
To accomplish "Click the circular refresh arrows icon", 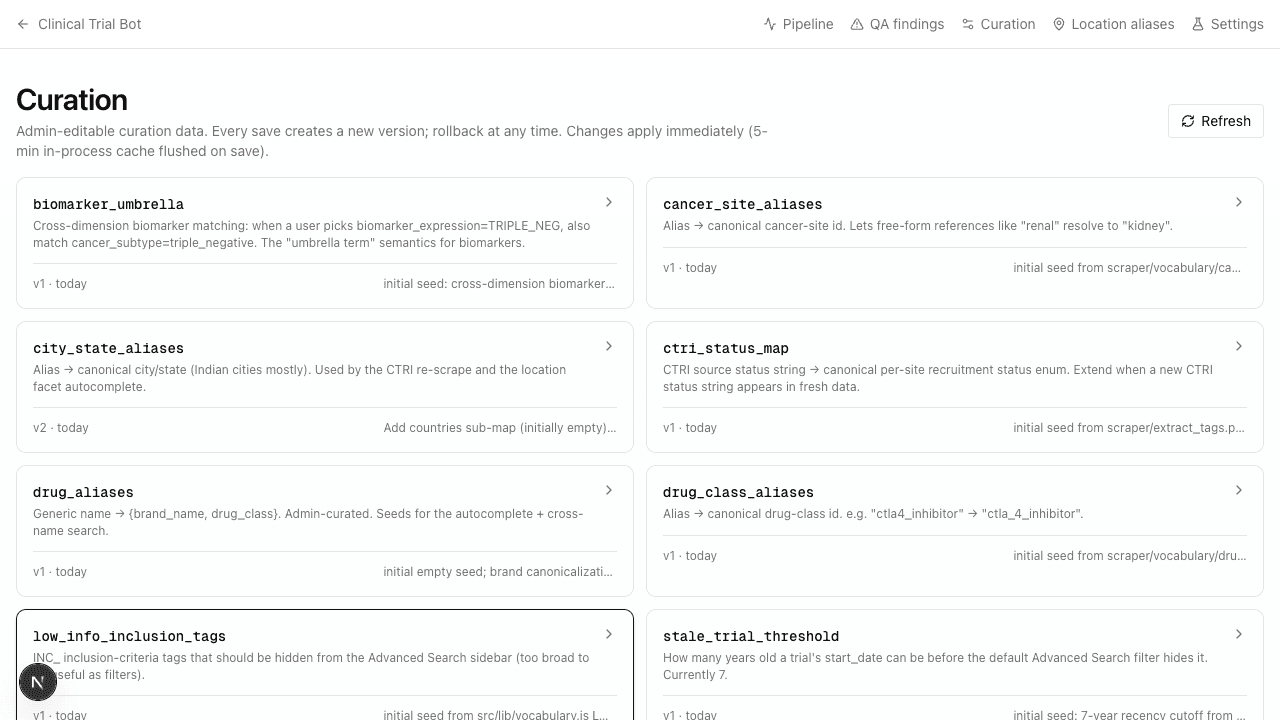I will (1188, 121).
